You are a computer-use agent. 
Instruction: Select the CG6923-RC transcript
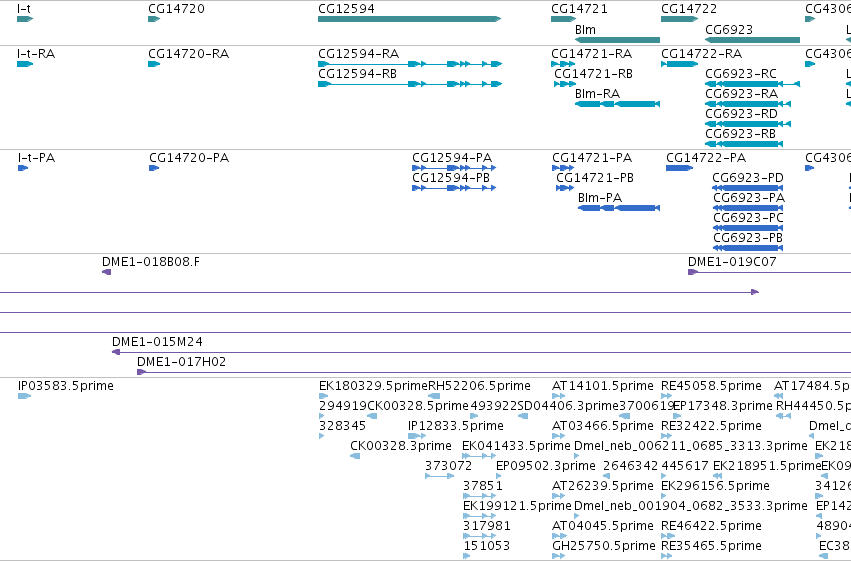pos(752,84)
